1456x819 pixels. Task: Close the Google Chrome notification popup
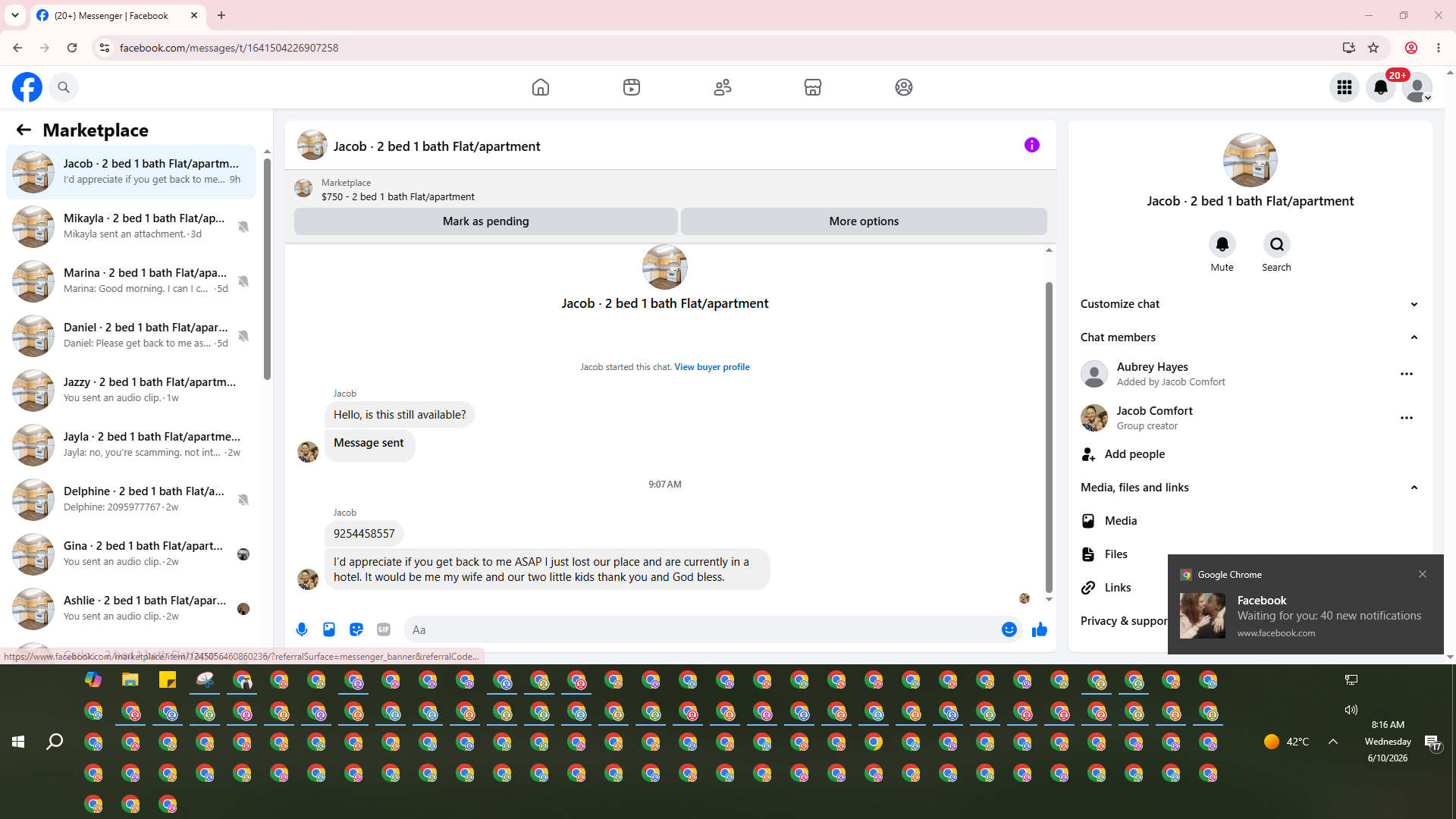(x=1423, y=574)
